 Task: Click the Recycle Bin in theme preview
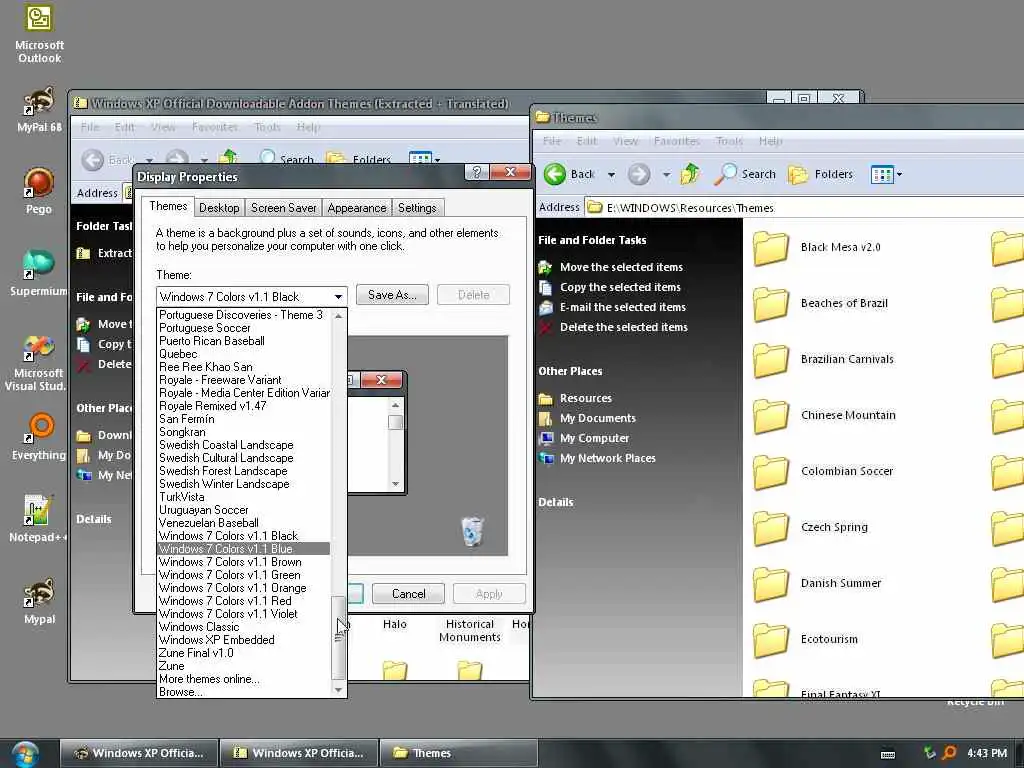pos(472,531)
